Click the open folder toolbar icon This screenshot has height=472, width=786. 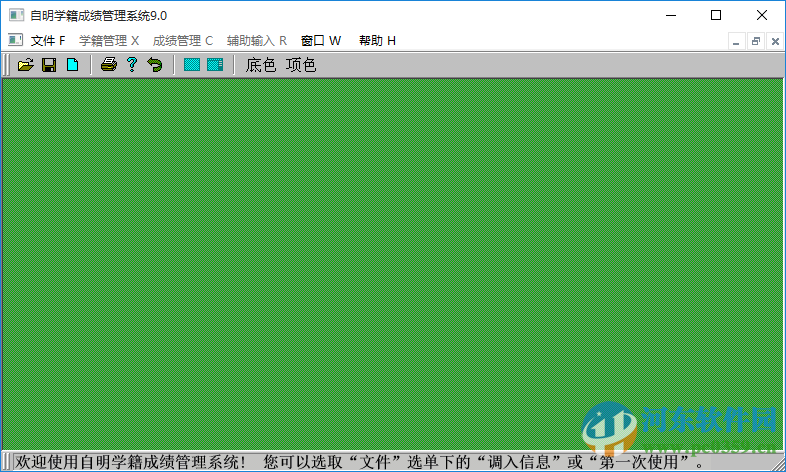(26, 65)
